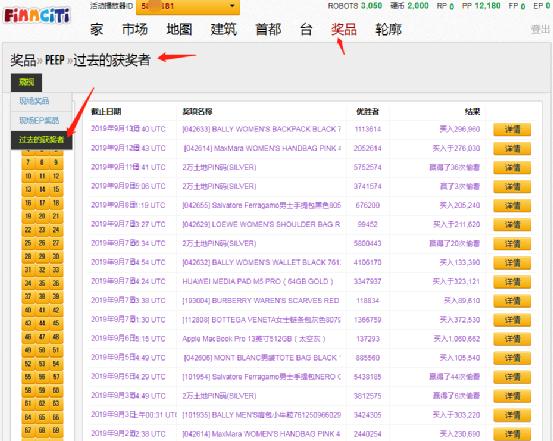
Task: Go to page 69
Action: (x=56, y=430)
